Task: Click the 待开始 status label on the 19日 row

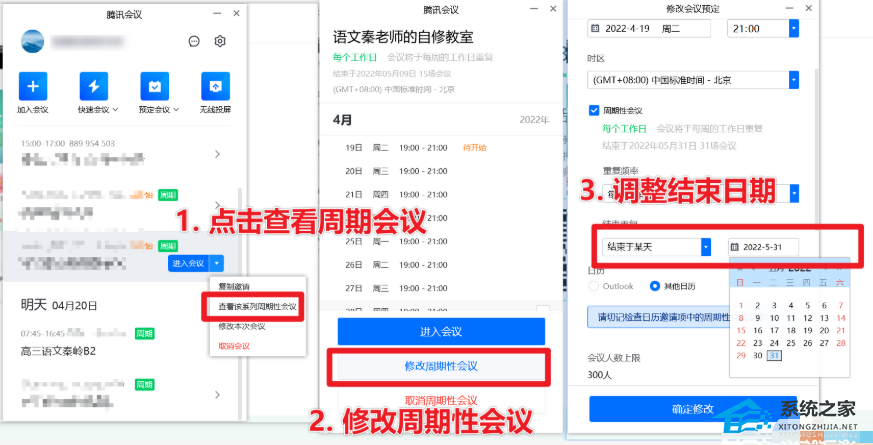Action: [474, 148]
